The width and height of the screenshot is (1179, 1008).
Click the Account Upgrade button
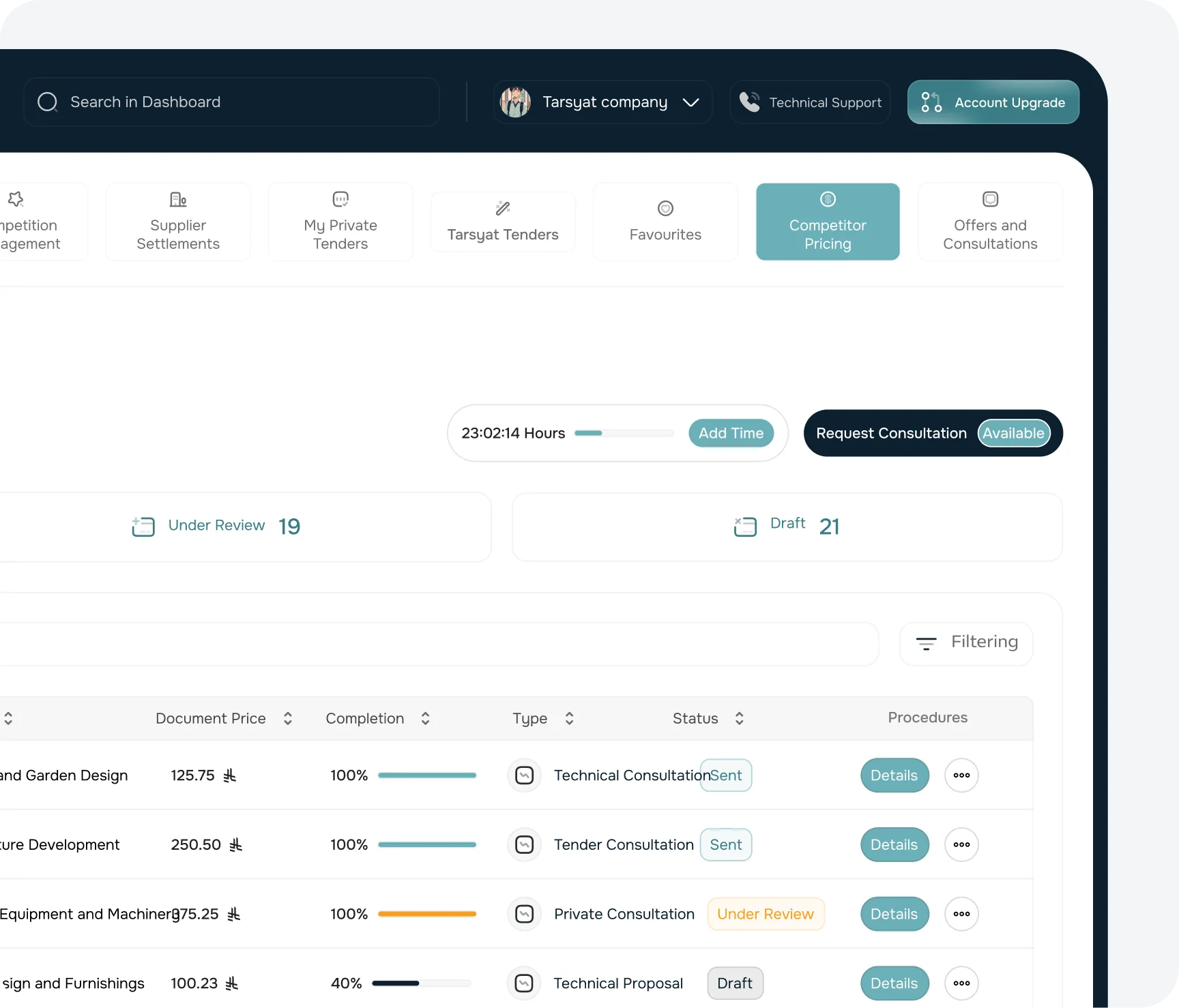(x=993, y=102)
